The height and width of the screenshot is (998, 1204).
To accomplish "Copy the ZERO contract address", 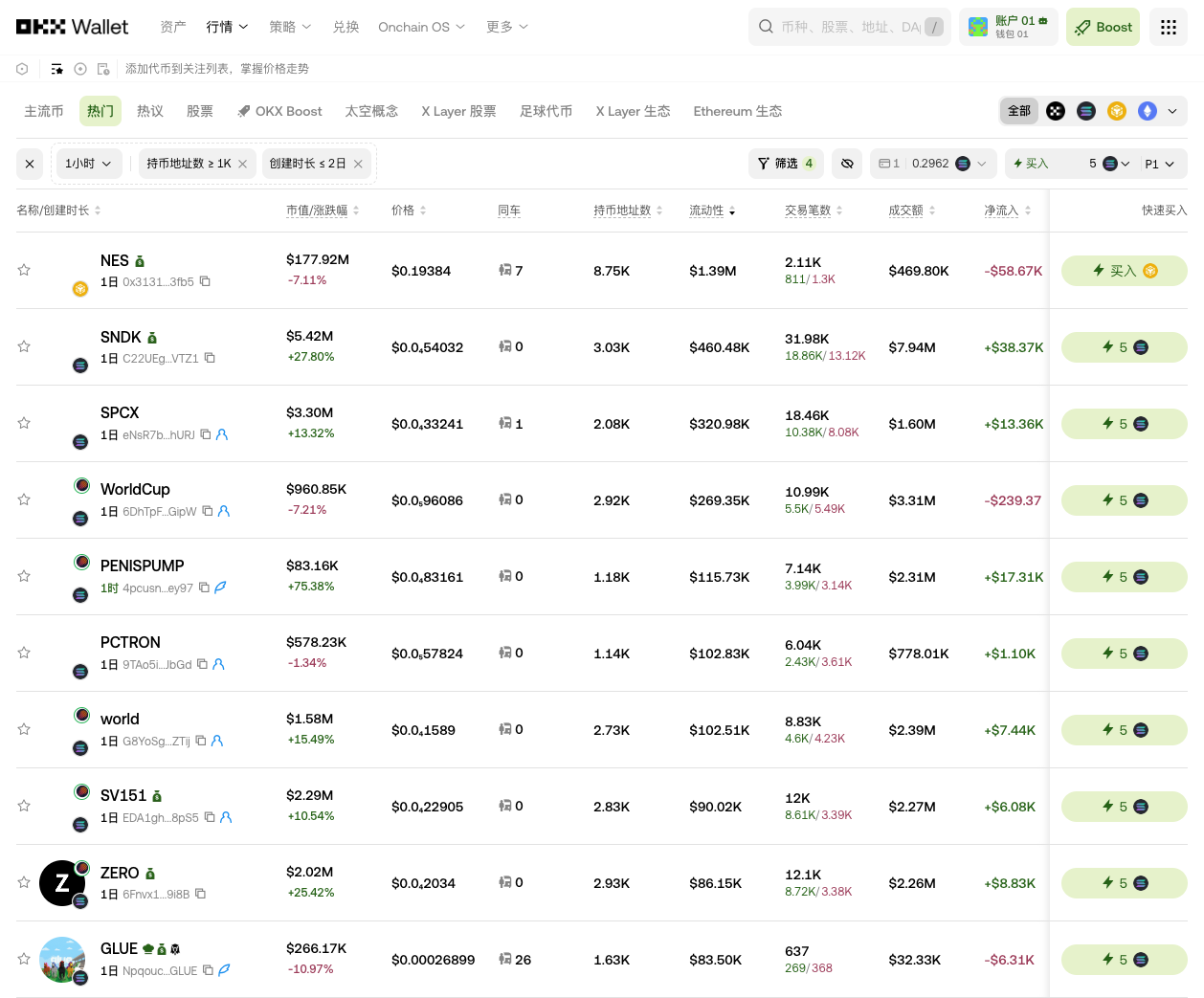I will [x=200, y=894].
